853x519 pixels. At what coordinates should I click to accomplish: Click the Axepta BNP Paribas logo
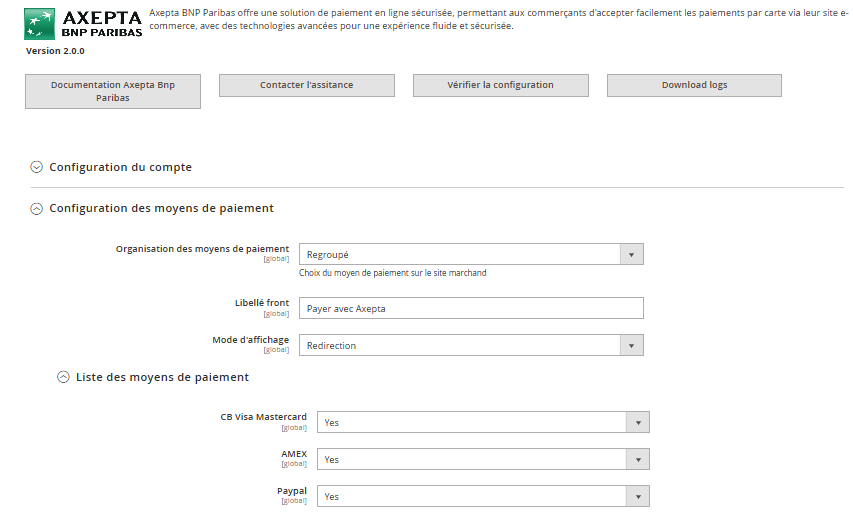tap(82, 23)
